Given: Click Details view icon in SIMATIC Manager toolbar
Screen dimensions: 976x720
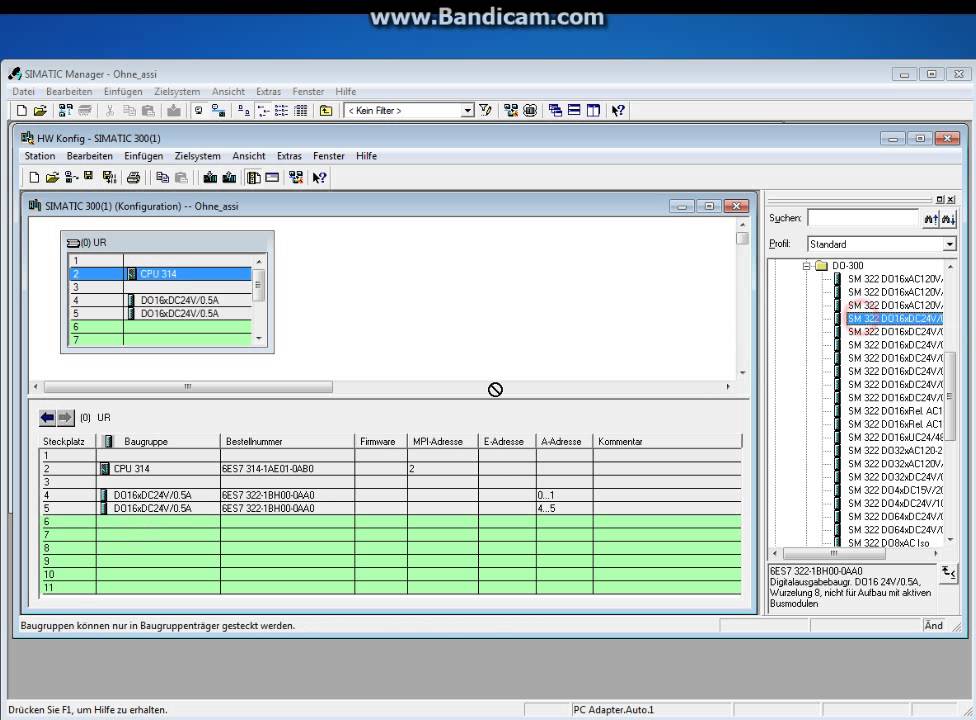Looking at the screenshot, I should pos(301,111).
